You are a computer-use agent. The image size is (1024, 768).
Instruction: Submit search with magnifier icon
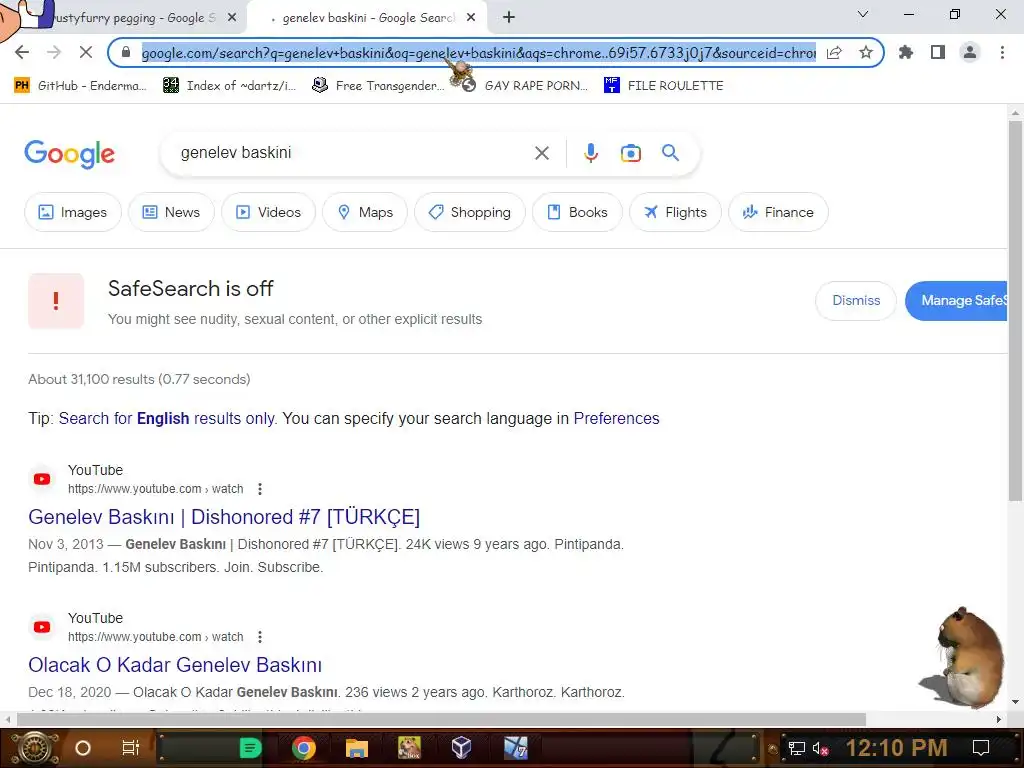coord(670,153)
